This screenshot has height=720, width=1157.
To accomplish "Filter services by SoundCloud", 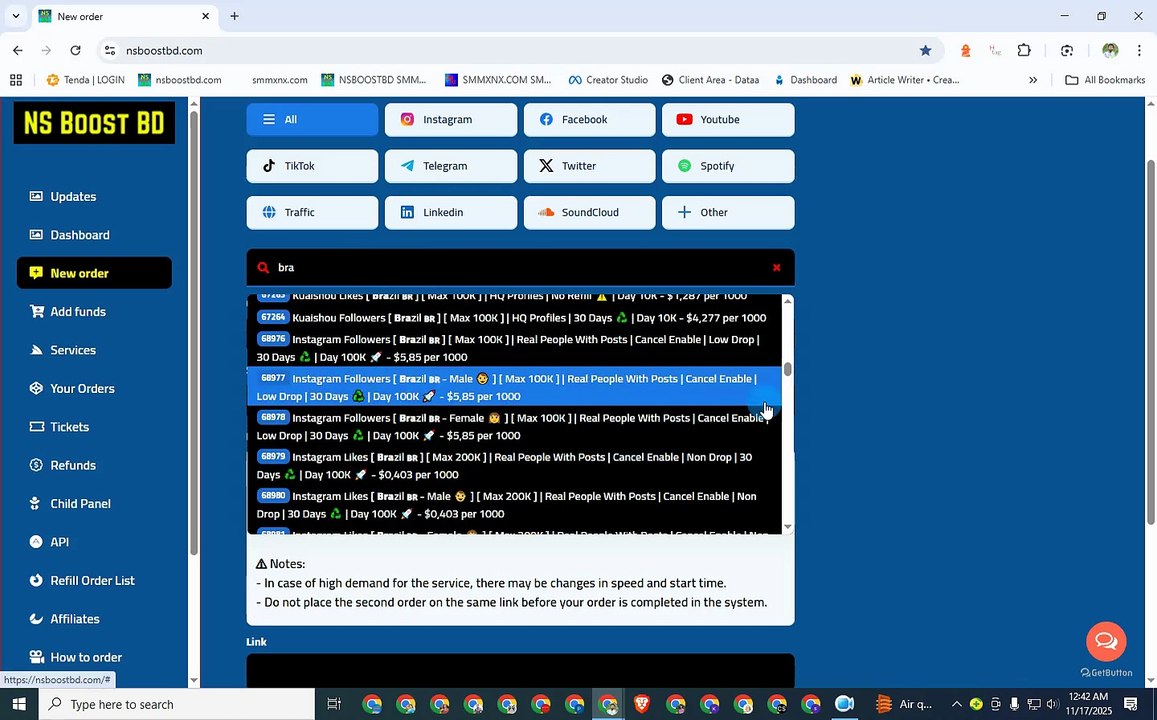I will [x=590, y=212].
